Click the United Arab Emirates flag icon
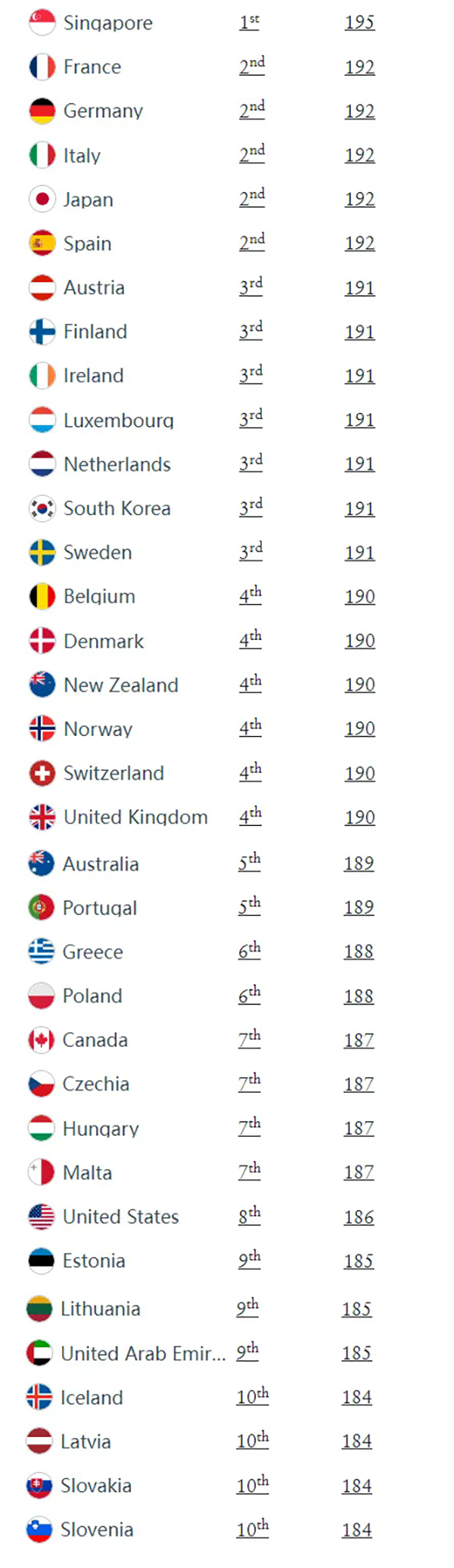Image resolution: width=454 pixels, height=1568 pixels. click(x=39, y=1353)
